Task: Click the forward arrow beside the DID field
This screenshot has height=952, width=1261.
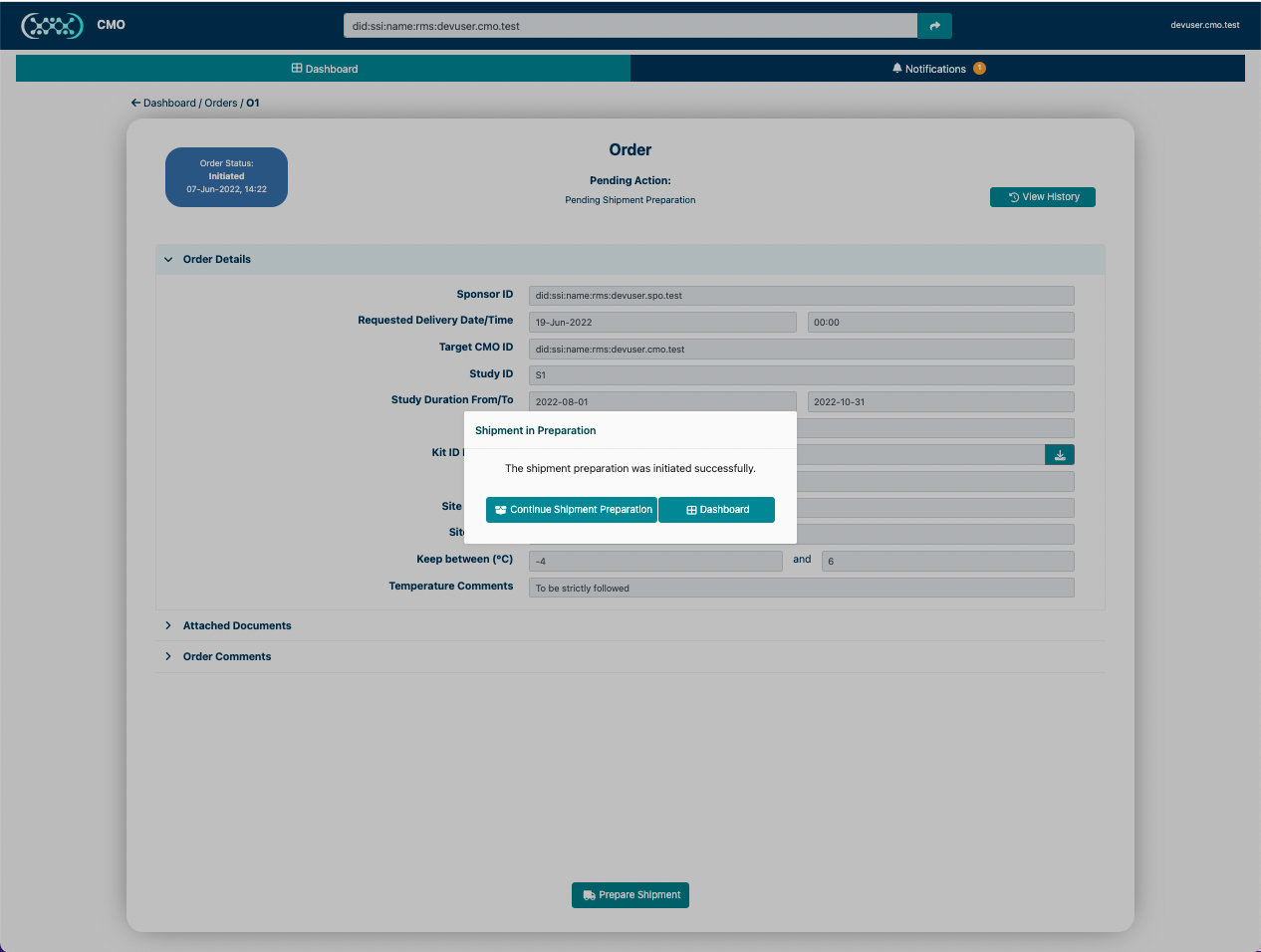Action: [934, 25]
